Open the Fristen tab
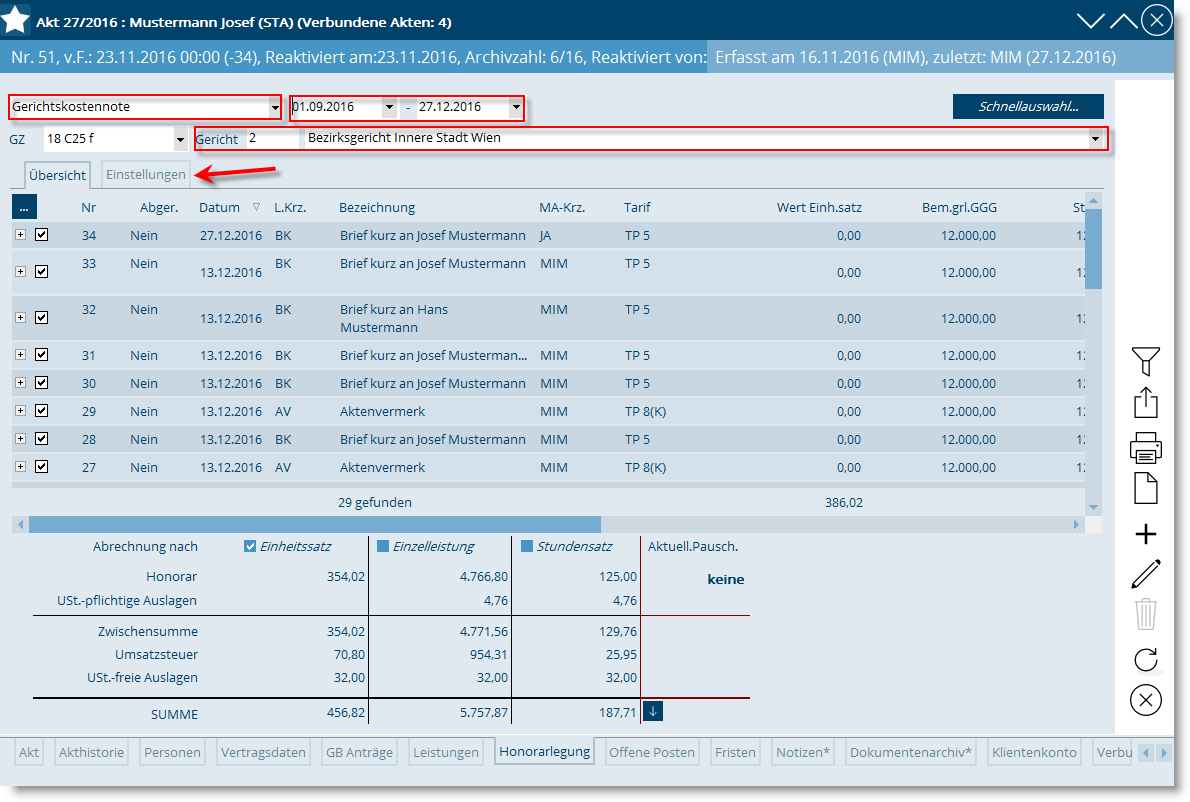Image resolution: width=1190 pixels, height=802 pixels. (735, 753)
